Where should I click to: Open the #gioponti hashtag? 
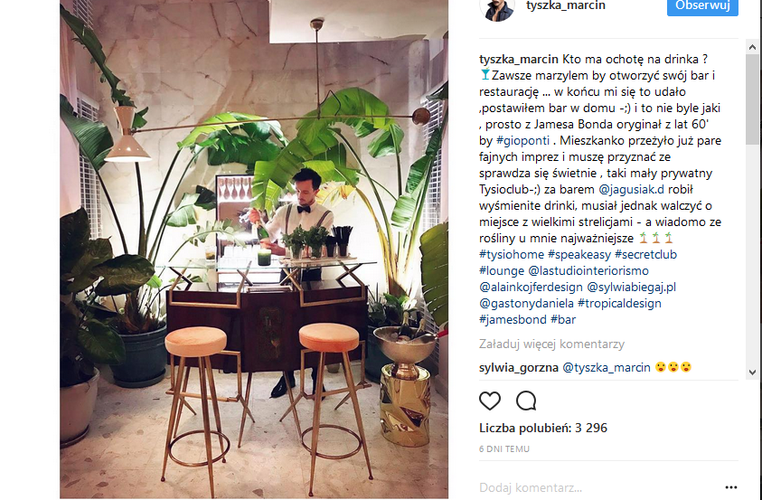(x=522, y=141)
